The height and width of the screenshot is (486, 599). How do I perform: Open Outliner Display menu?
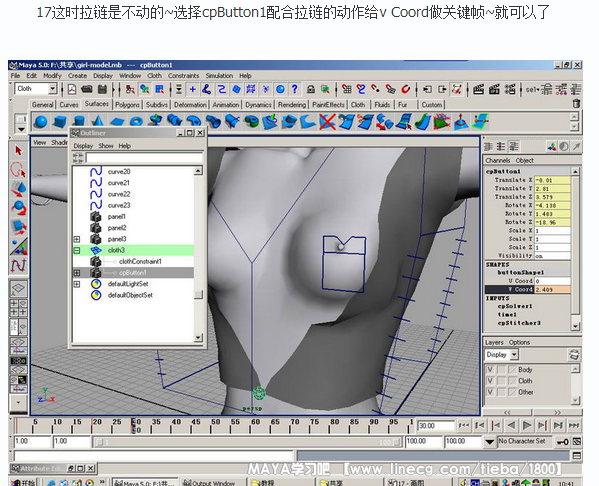[83, 146]
